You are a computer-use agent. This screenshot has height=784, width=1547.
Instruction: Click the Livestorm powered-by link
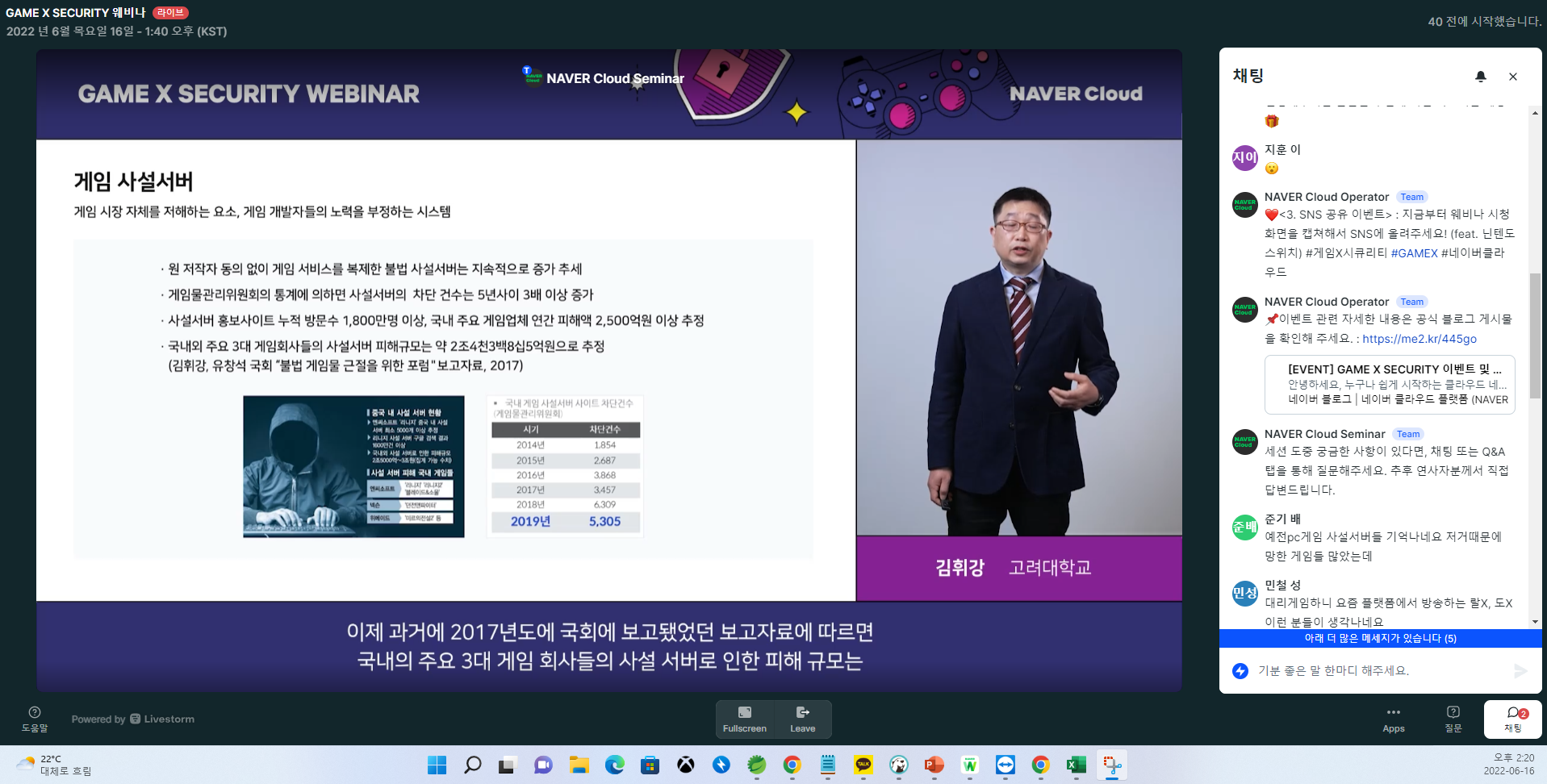[161, 719]
